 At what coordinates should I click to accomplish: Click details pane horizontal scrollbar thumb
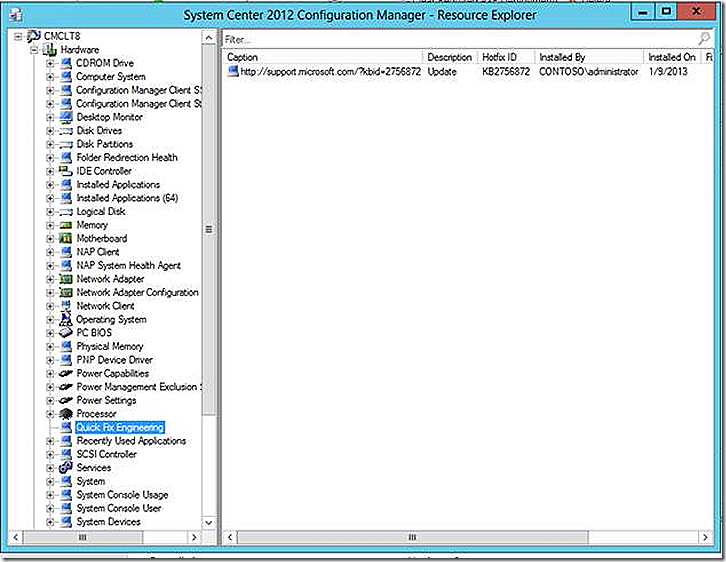(412, 537)
